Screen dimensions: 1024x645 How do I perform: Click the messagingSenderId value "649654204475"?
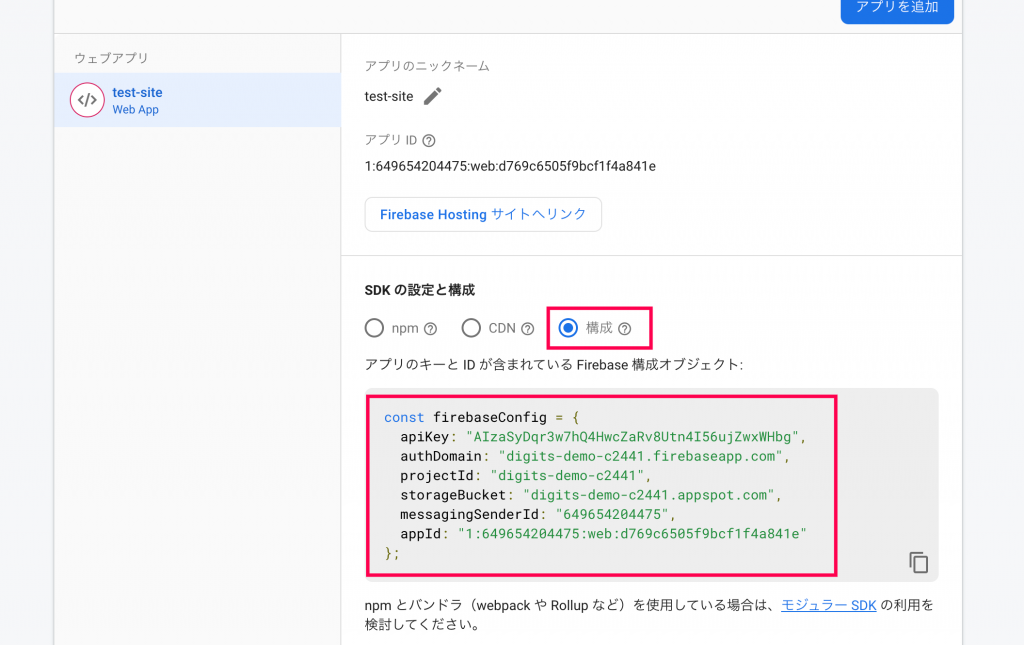click(x=612, y=514)
